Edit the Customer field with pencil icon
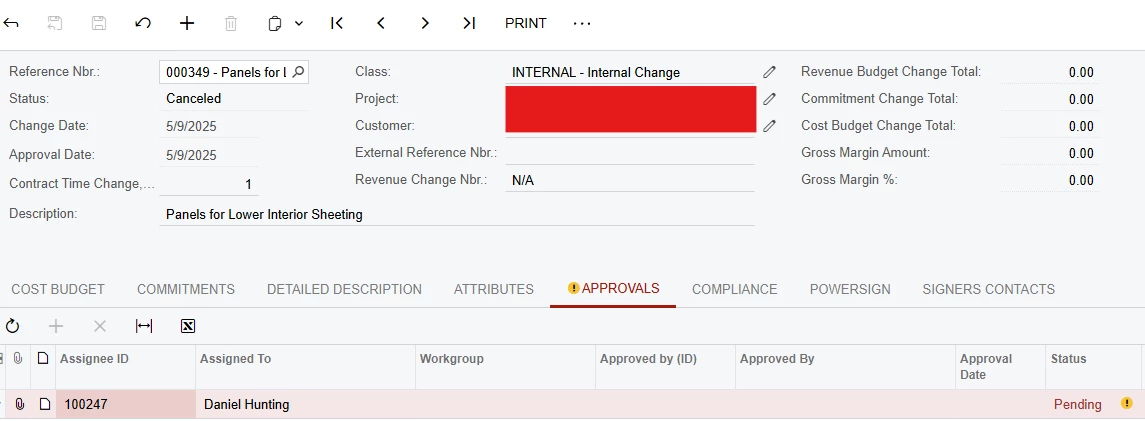Viewport: 1145px width, 421px height. 769,125
